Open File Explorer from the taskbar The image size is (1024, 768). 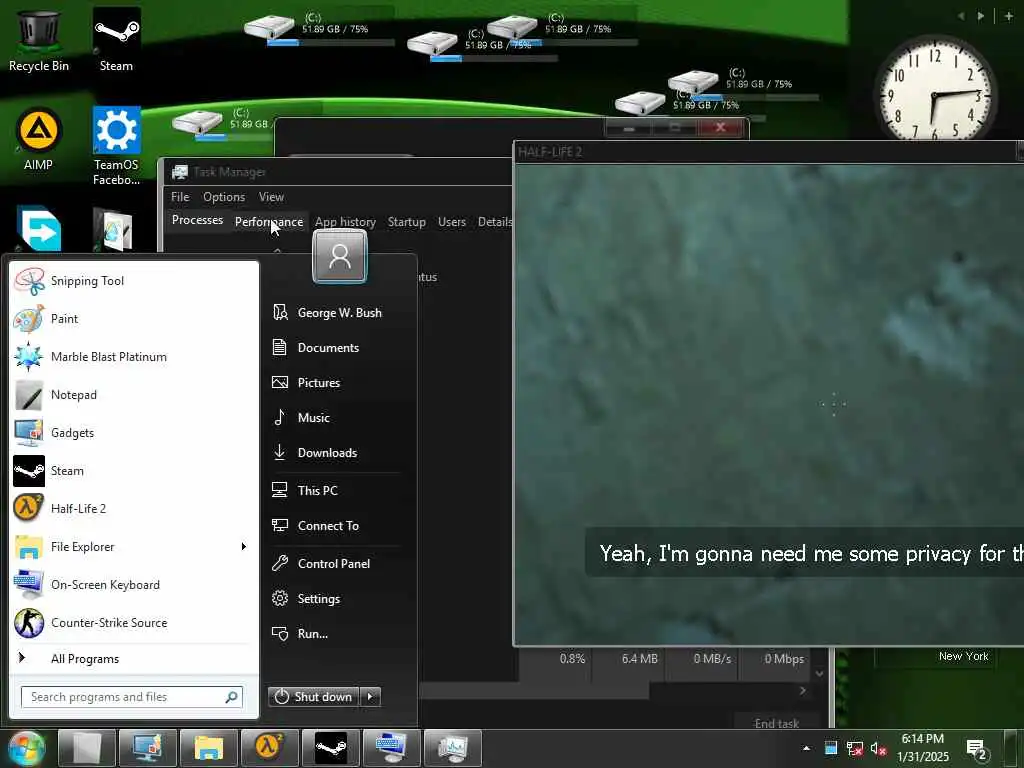(x=208, y=748)
